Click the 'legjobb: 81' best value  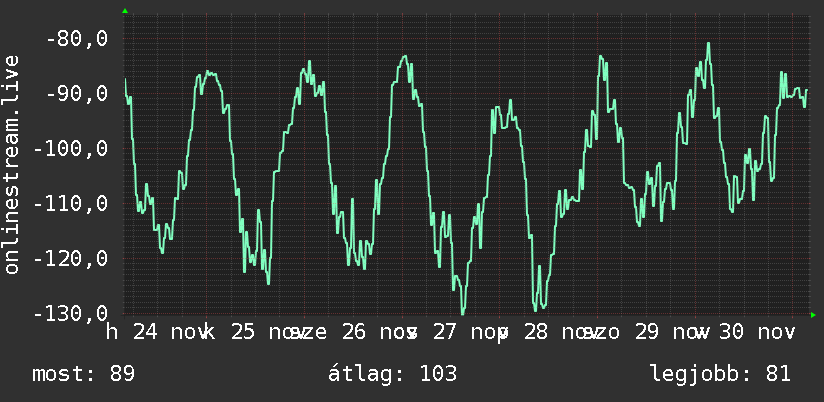[721, 374]
